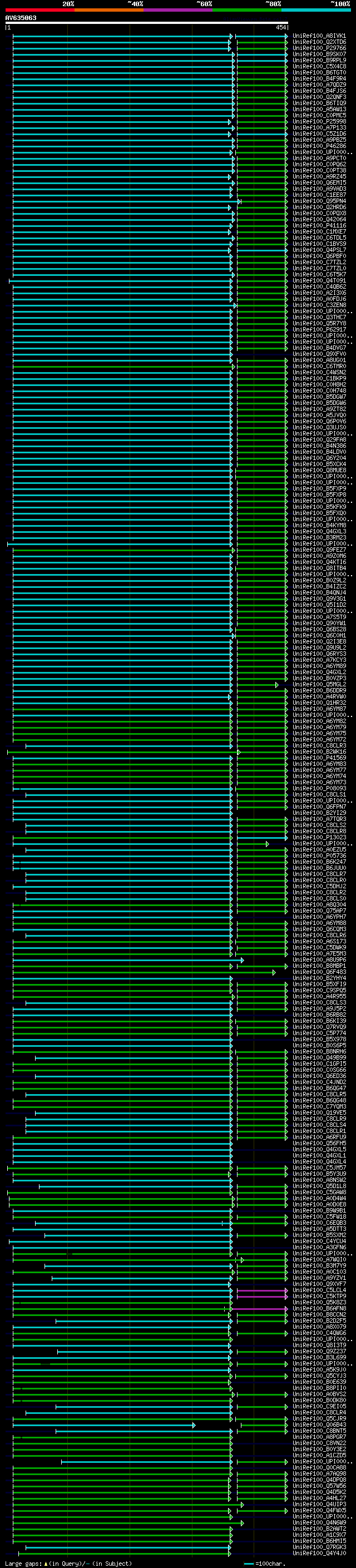Viewport: 356px width, 1568px height.
Task: Select hit UniRef100_B2WK16
Action: click(319, 752)
